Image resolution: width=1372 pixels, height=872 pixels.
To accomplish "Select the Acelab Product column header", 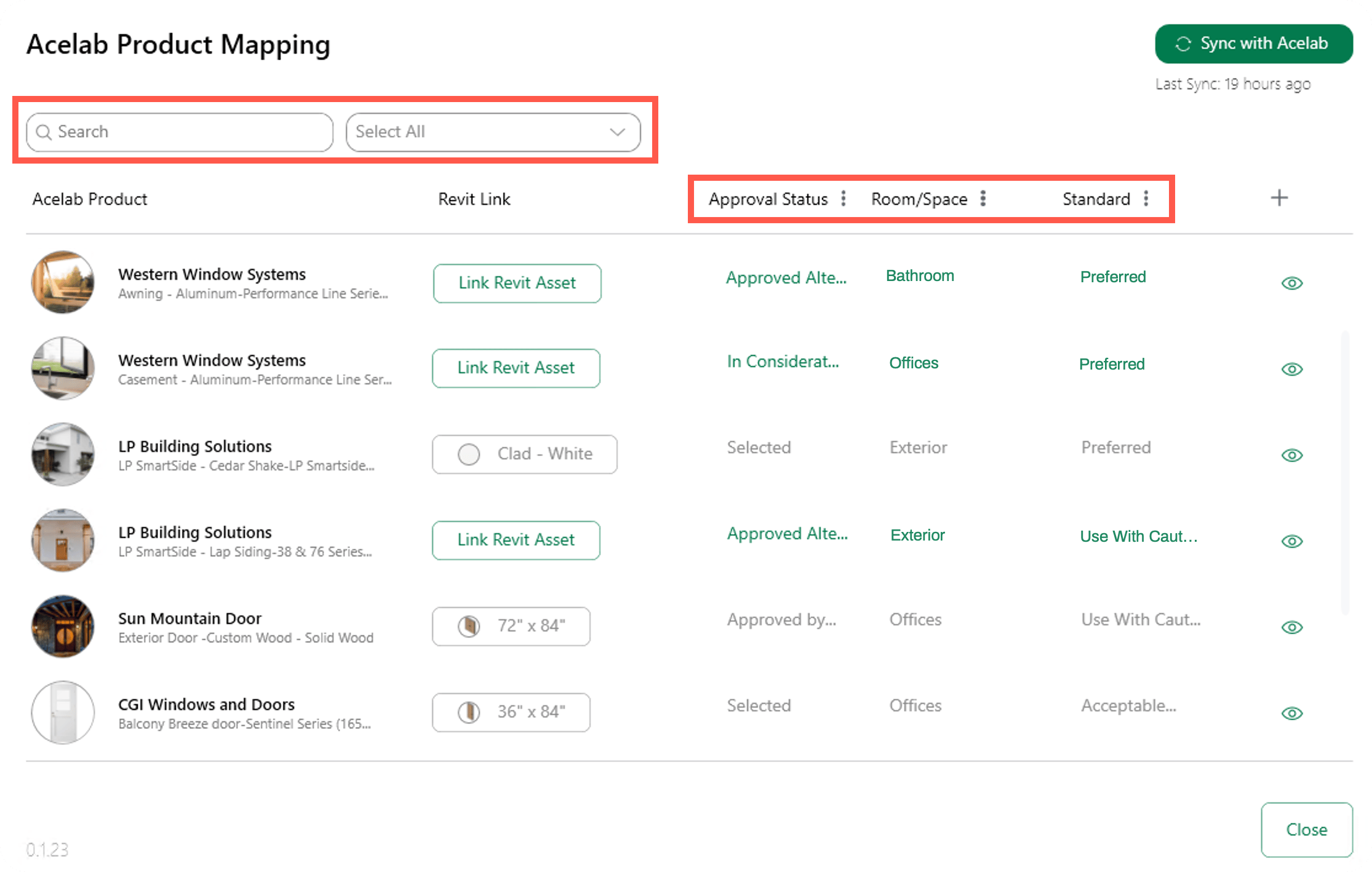I will [90, 199].
